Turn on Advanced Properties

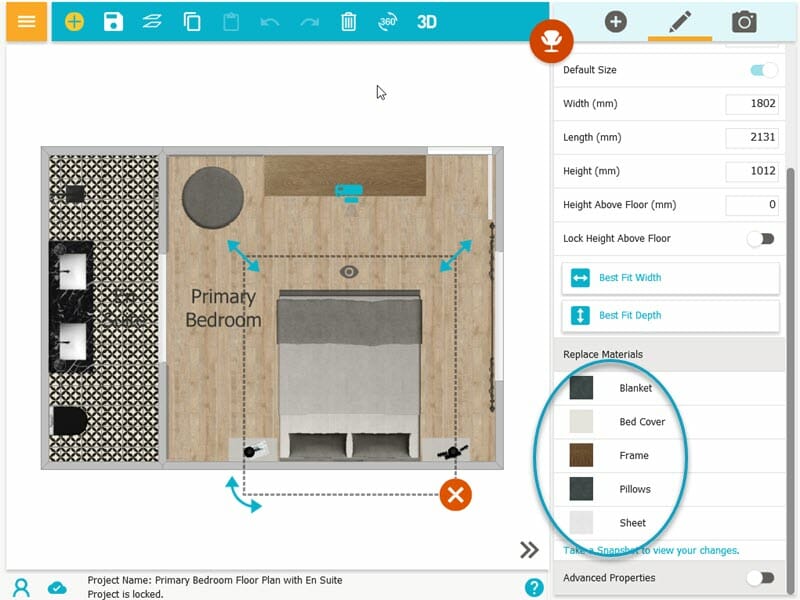pyautogui.click(x=761, y=578)
